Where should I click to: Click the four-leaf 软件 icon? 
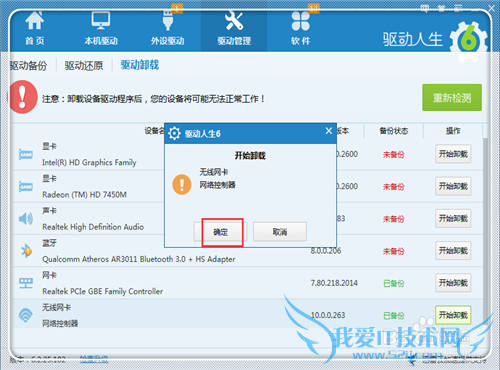pos(301,21)
